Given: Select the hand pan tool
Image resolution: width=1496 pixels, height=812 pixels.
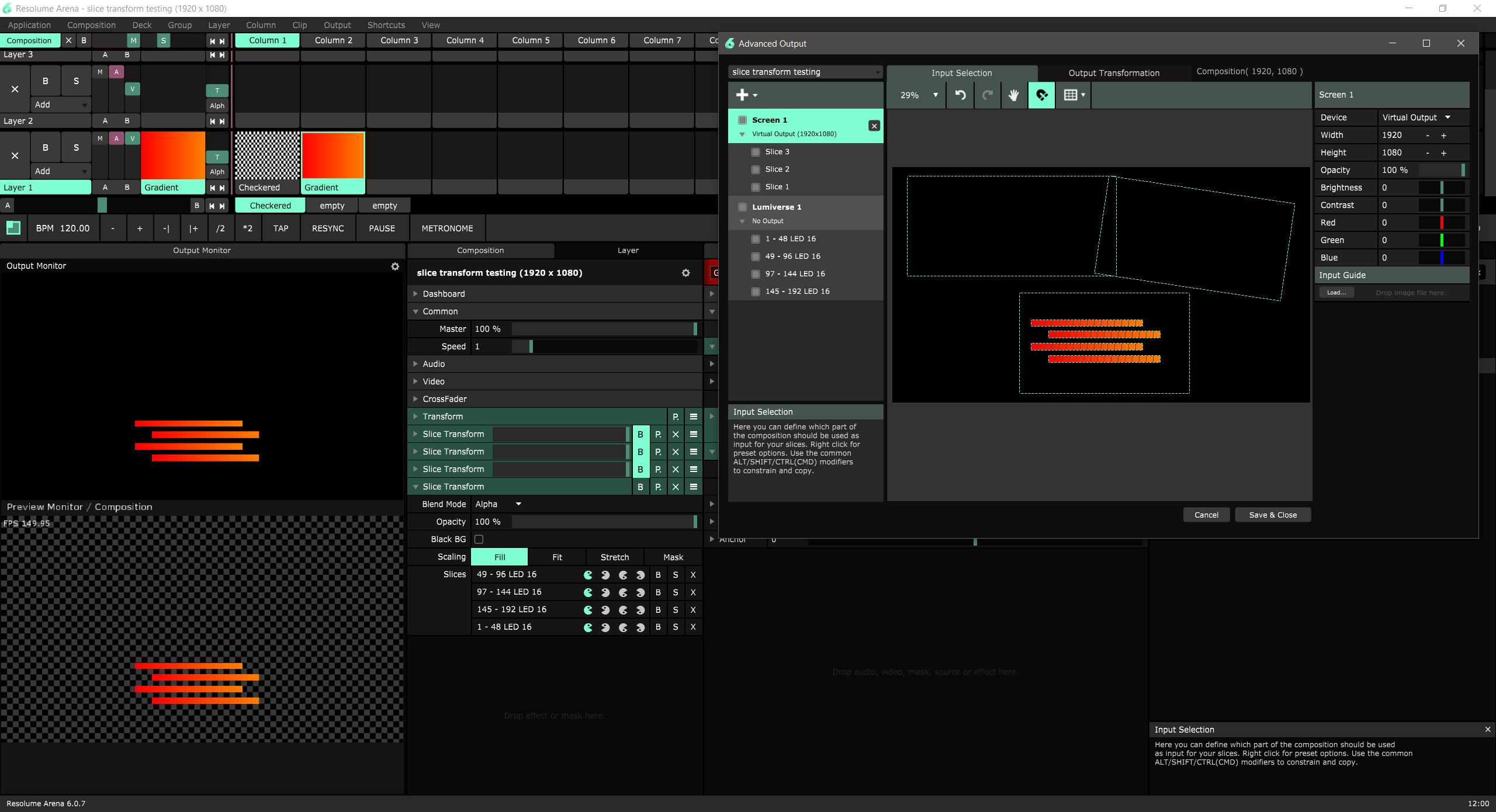Looking at the screenshot, I should point(1013,95).
